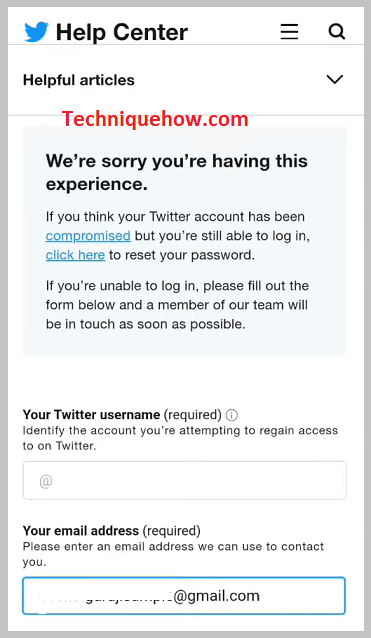
Task: Click the Helpful articles section title
Action: pos(79,80)
